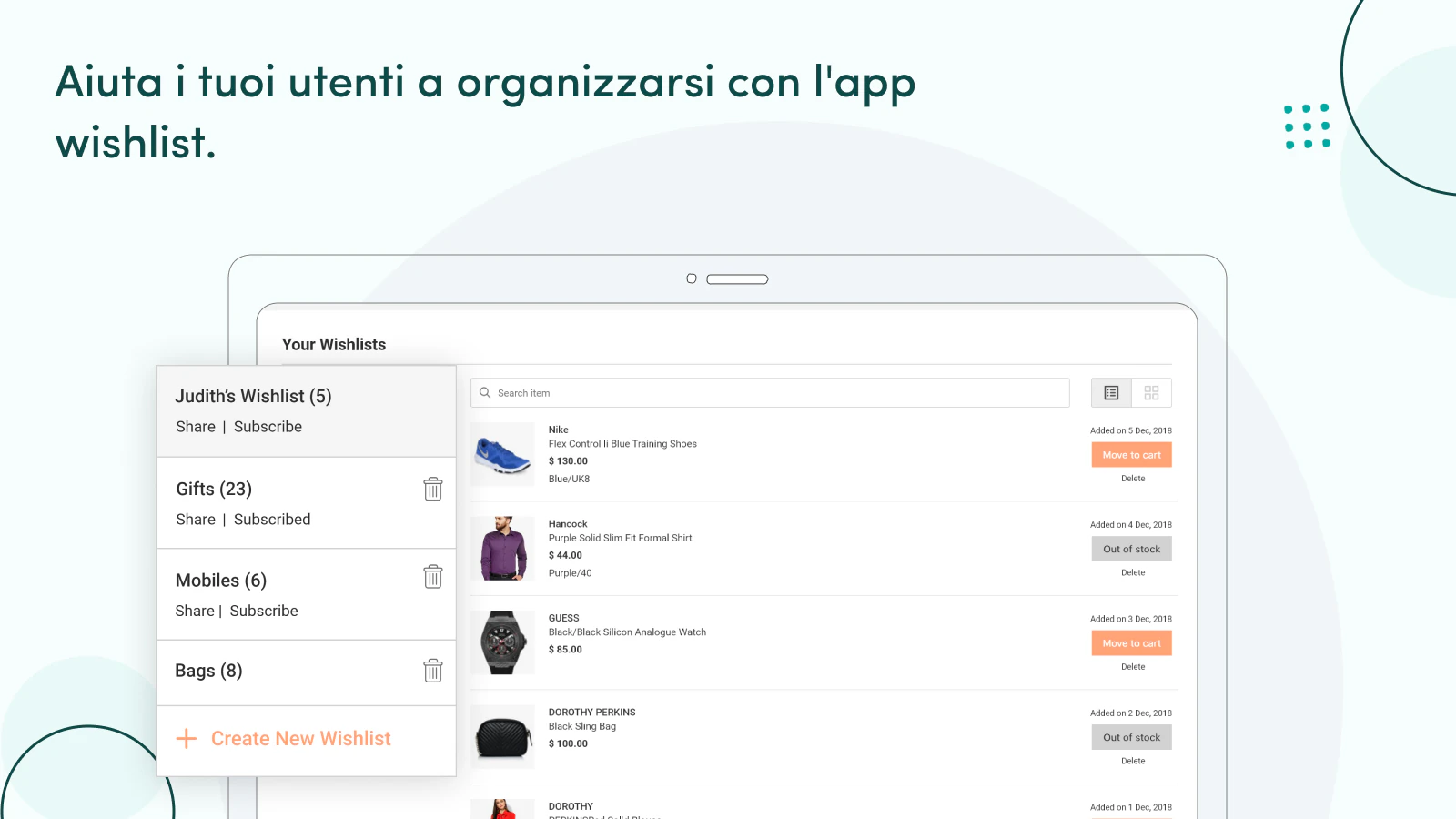Image resolution: width=1456 pixels, height=819 pixels.
Task: Switch to grid view layout
Action: click(x=1151, y=393)
